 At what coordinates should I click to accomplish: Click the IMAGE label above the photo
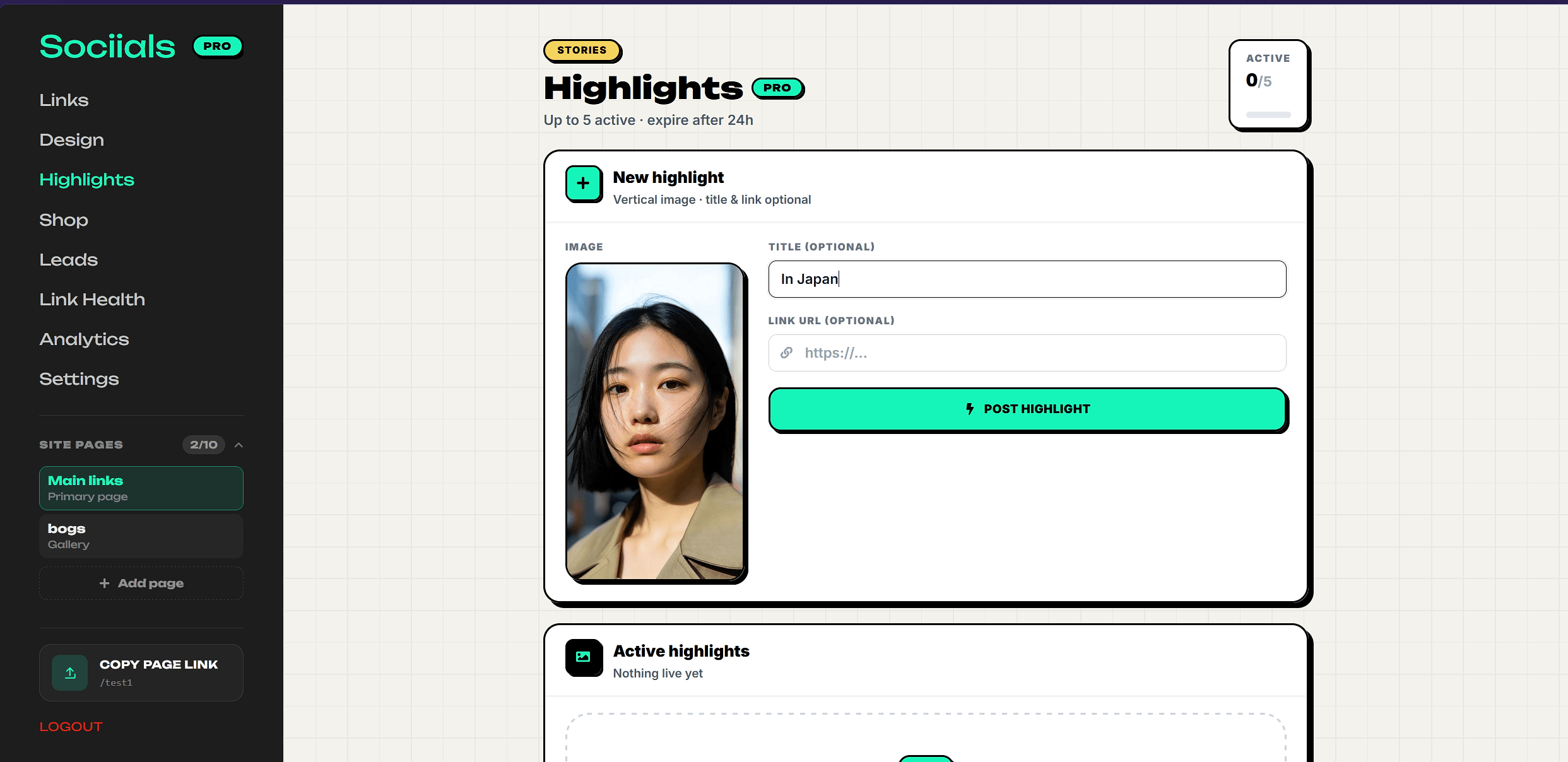tap(584, 247)
